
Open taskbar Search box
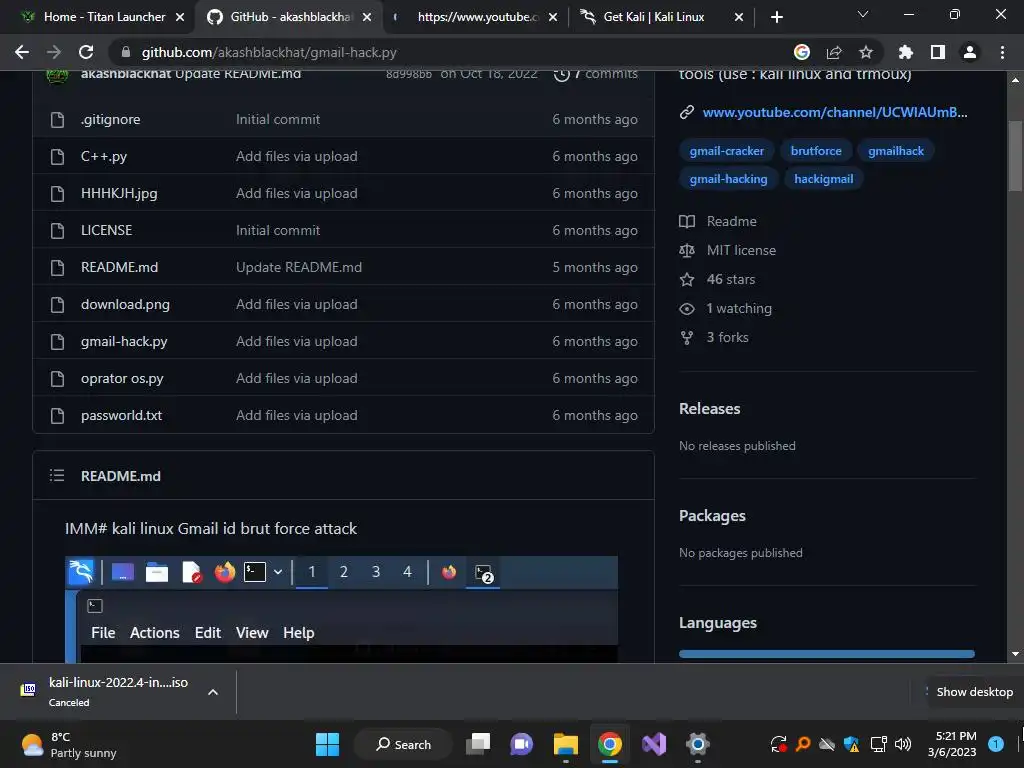[x=403, y=744]
